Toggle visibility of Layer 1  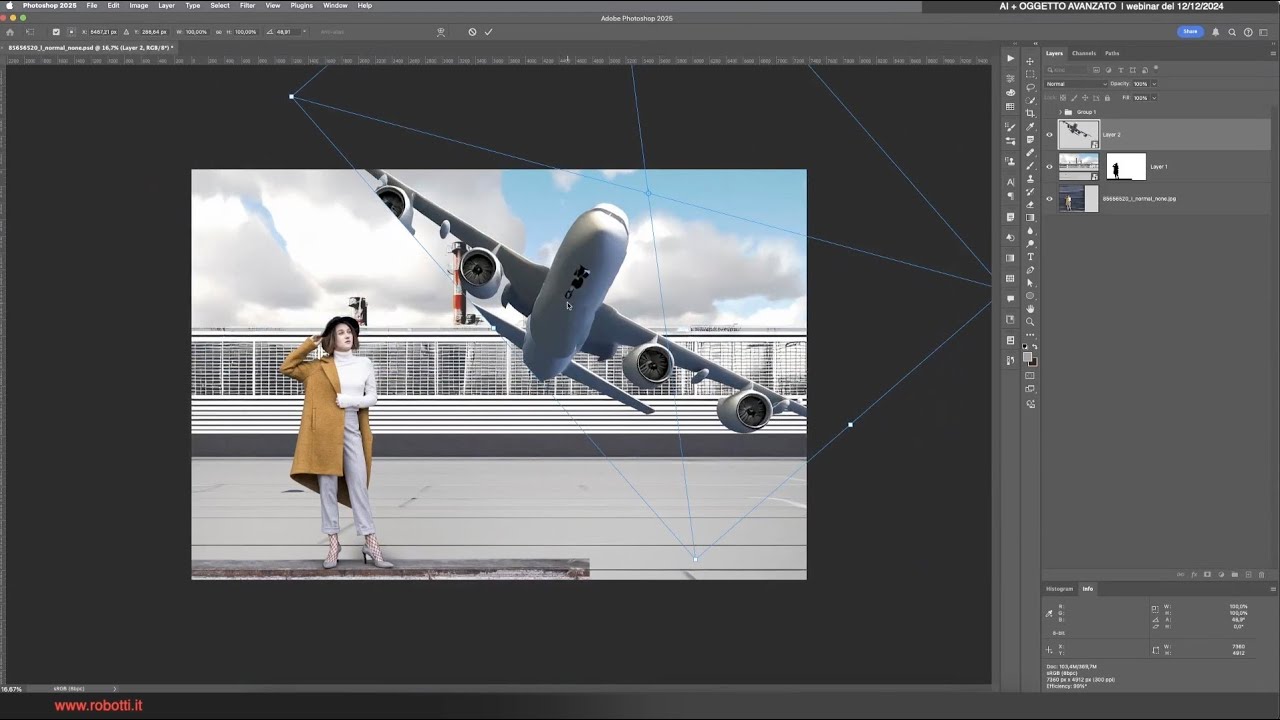[x=1049, y=167]
